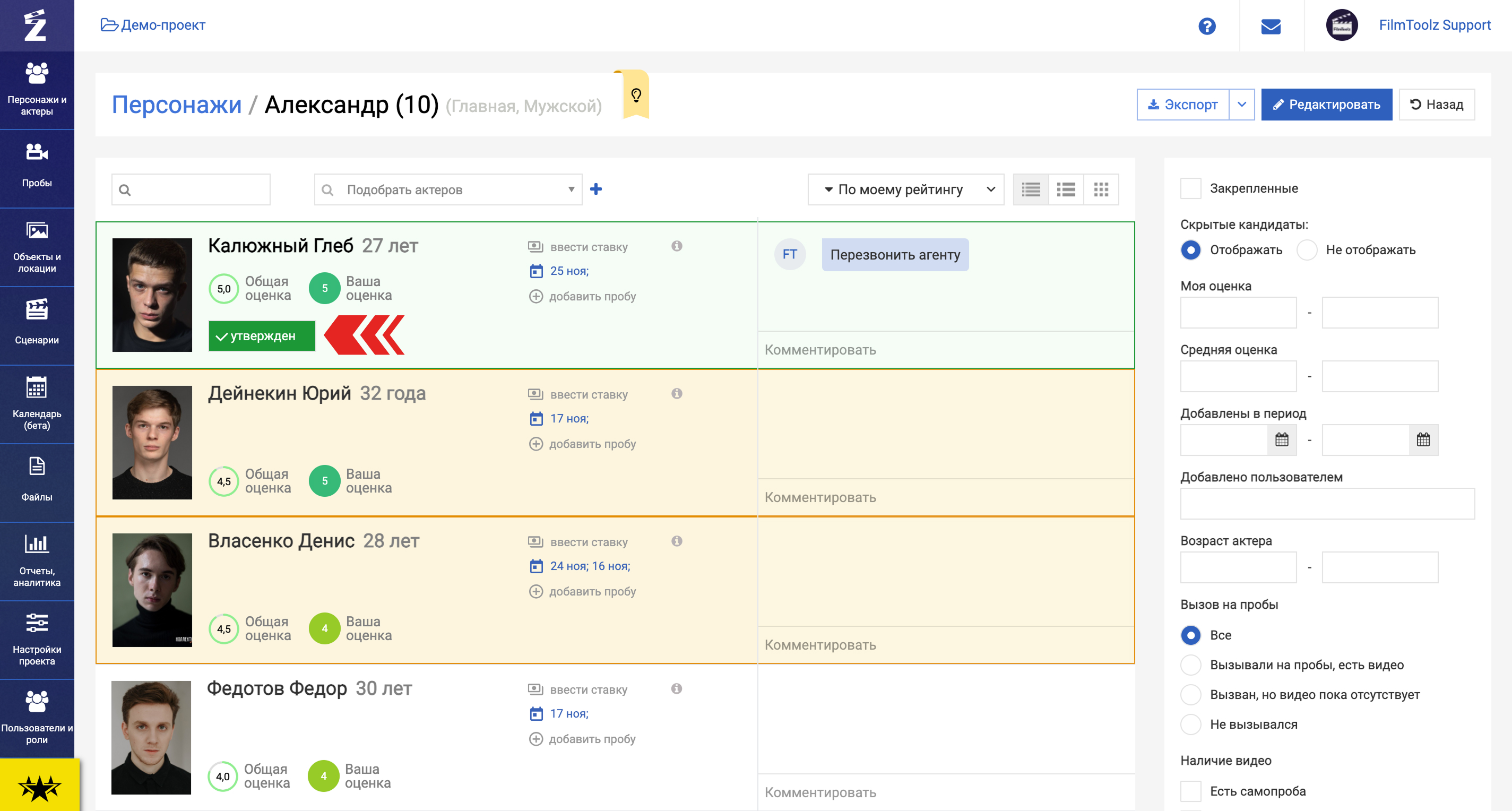
Task: Expand the Экспорт dropdown arrow
Action: (x=1241, y=105)
